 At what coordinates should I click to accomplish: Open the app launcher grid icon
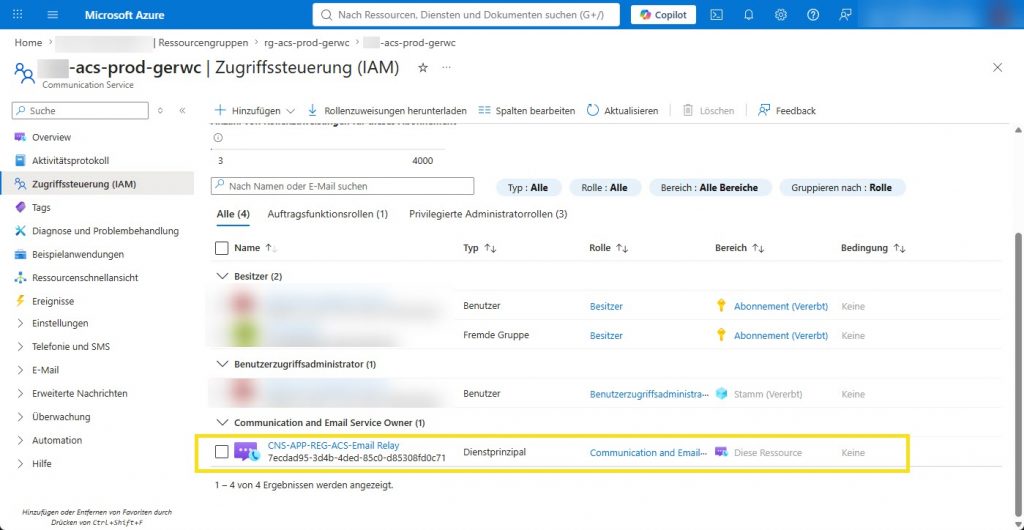point(18,14)
